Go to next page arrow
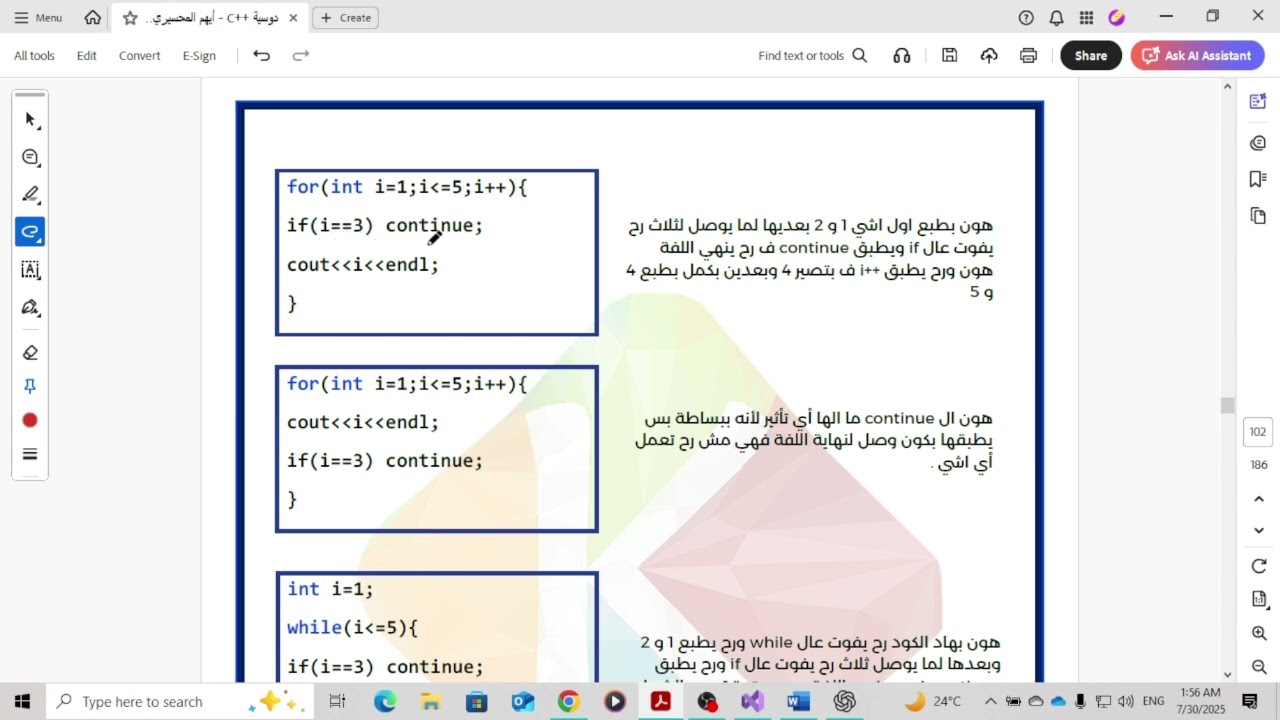Screen dimensions: 1280x720 [x=1259, y=531]
